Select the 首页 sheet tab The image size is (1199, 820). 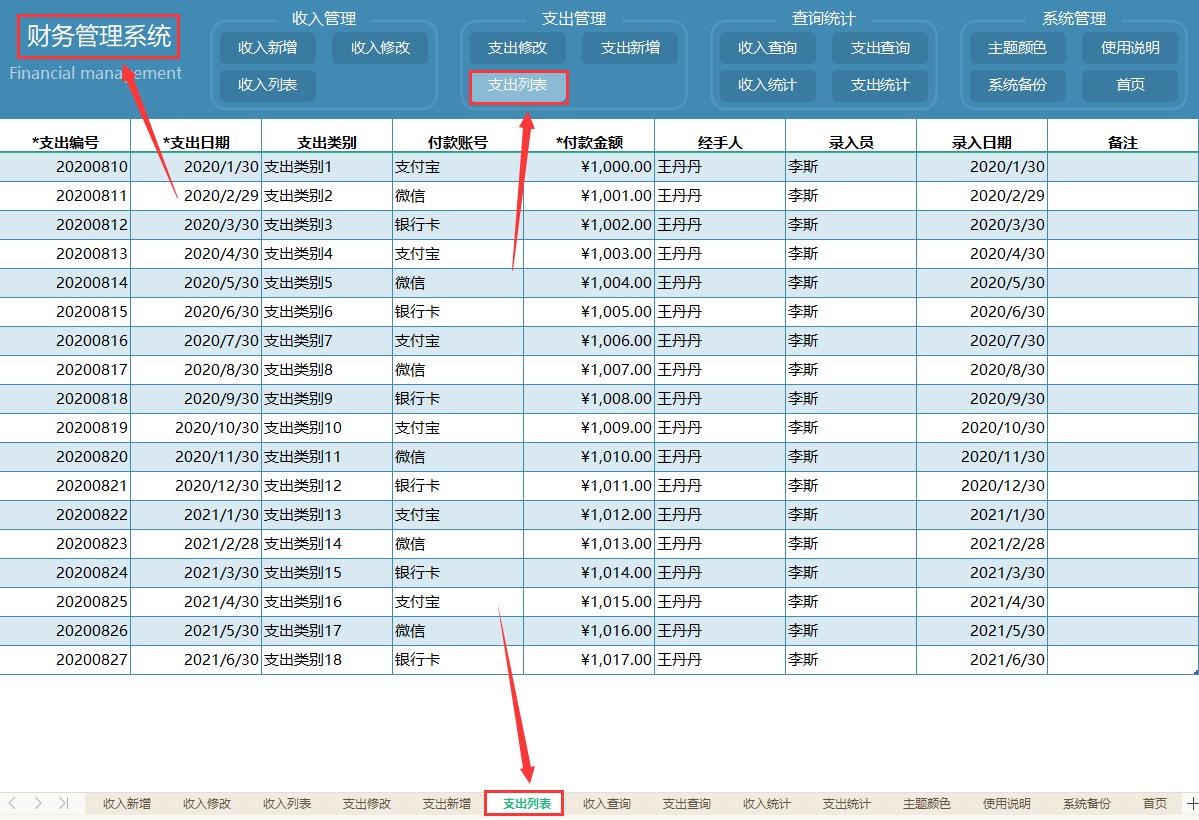click(x=1155, y=803)
